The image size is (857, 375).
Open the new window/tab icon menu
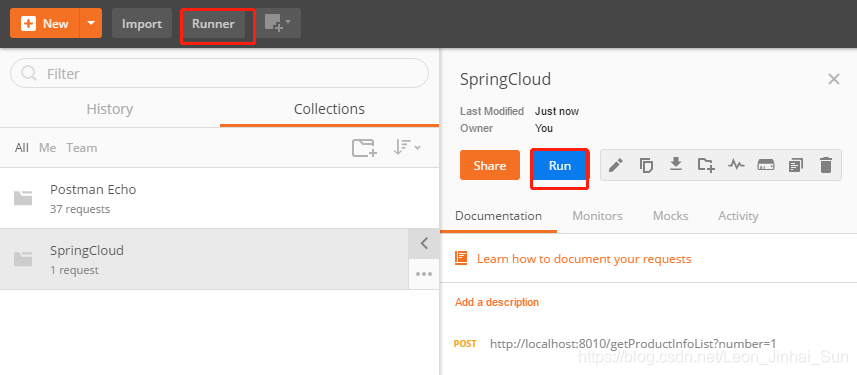(x=278, y=24)
